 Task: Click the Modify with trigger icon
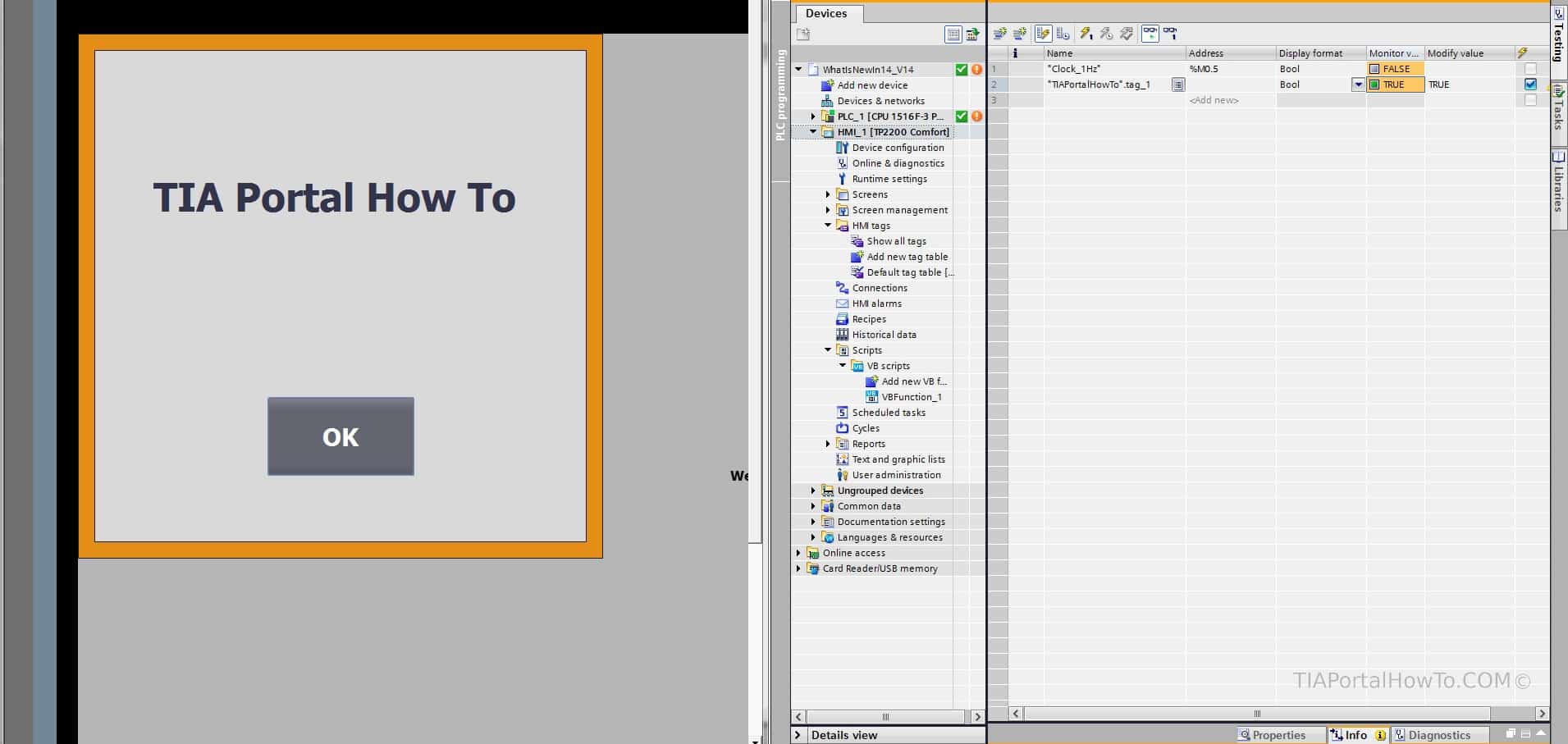click(1107, 34)
